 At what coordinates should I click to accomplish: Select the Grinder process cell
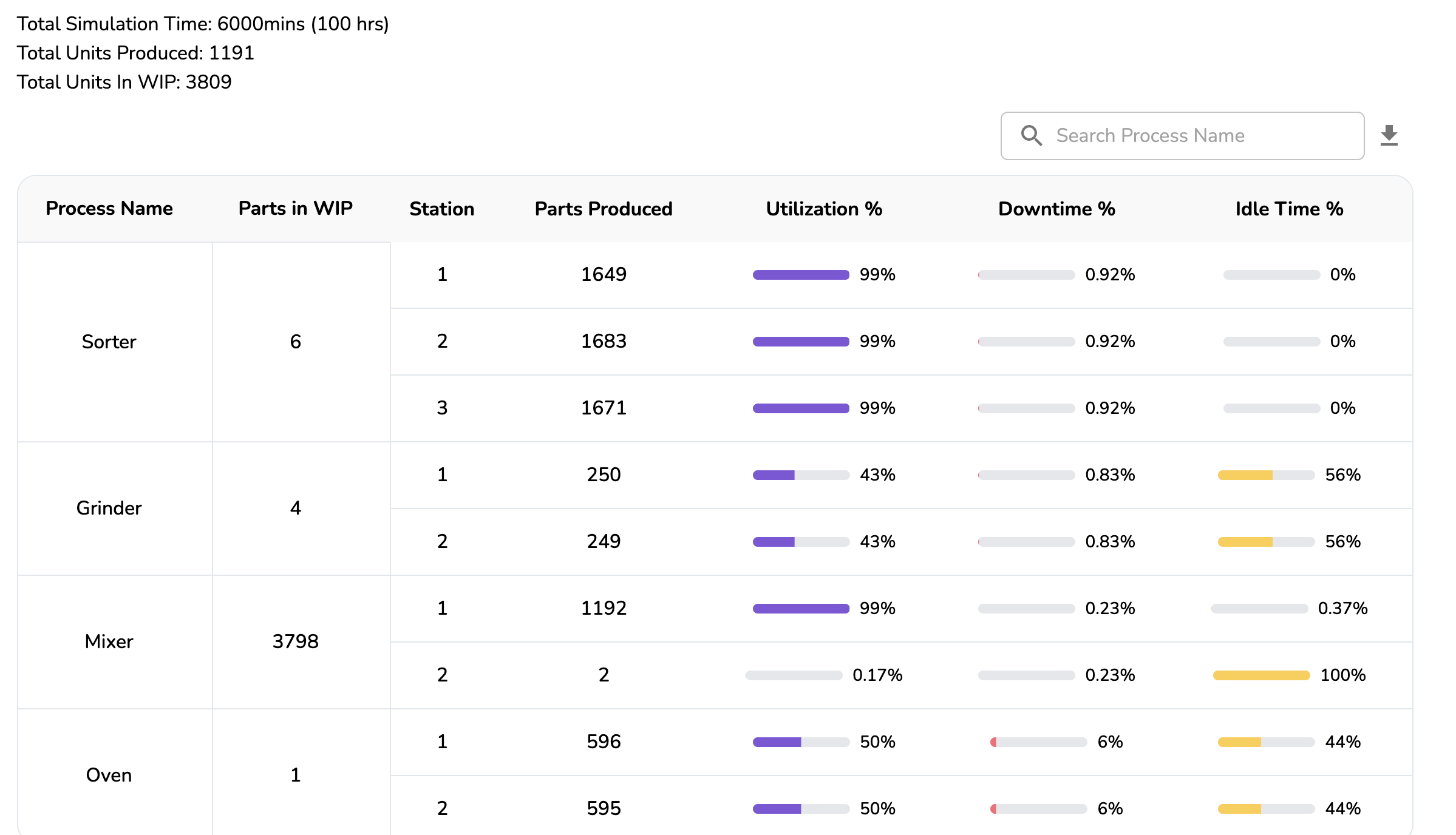click(x=109, y=508)
